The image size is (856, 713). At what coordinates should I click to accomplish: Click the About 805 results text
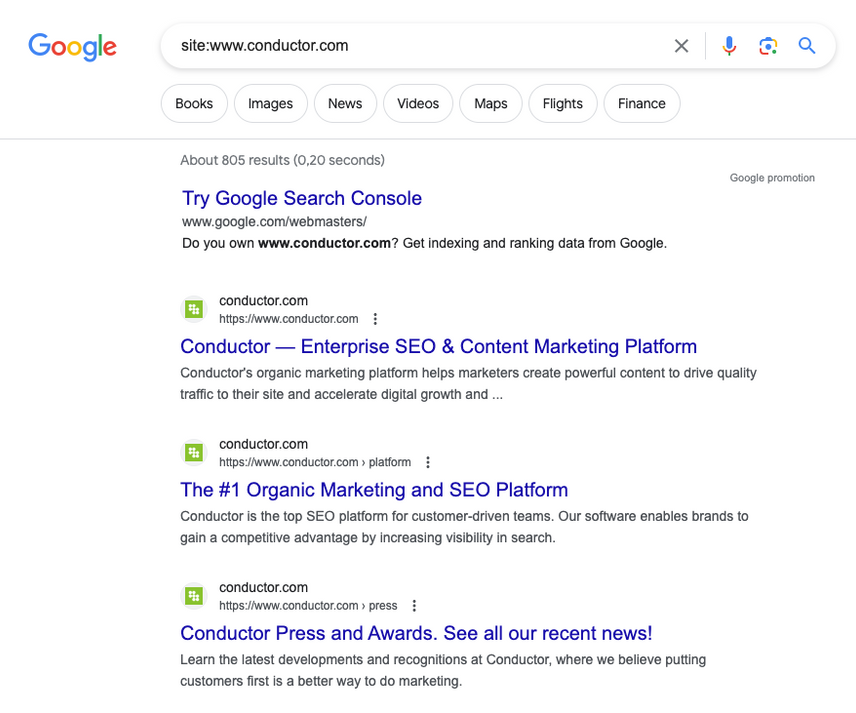point(282,160)
